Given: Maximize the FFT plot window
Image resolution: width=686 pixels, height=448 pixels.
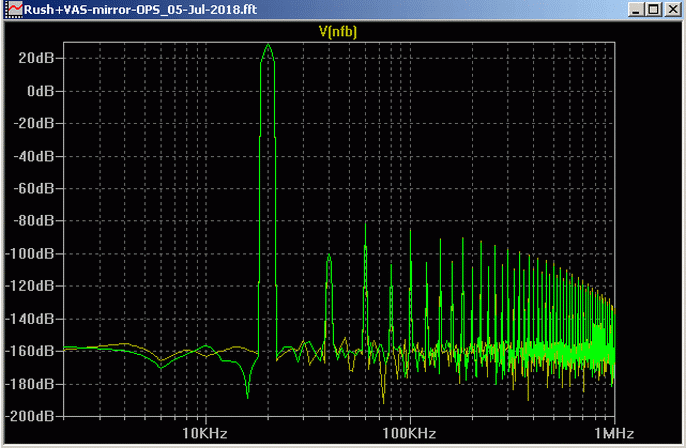Looking at the screenshot, I should (654, 9).
